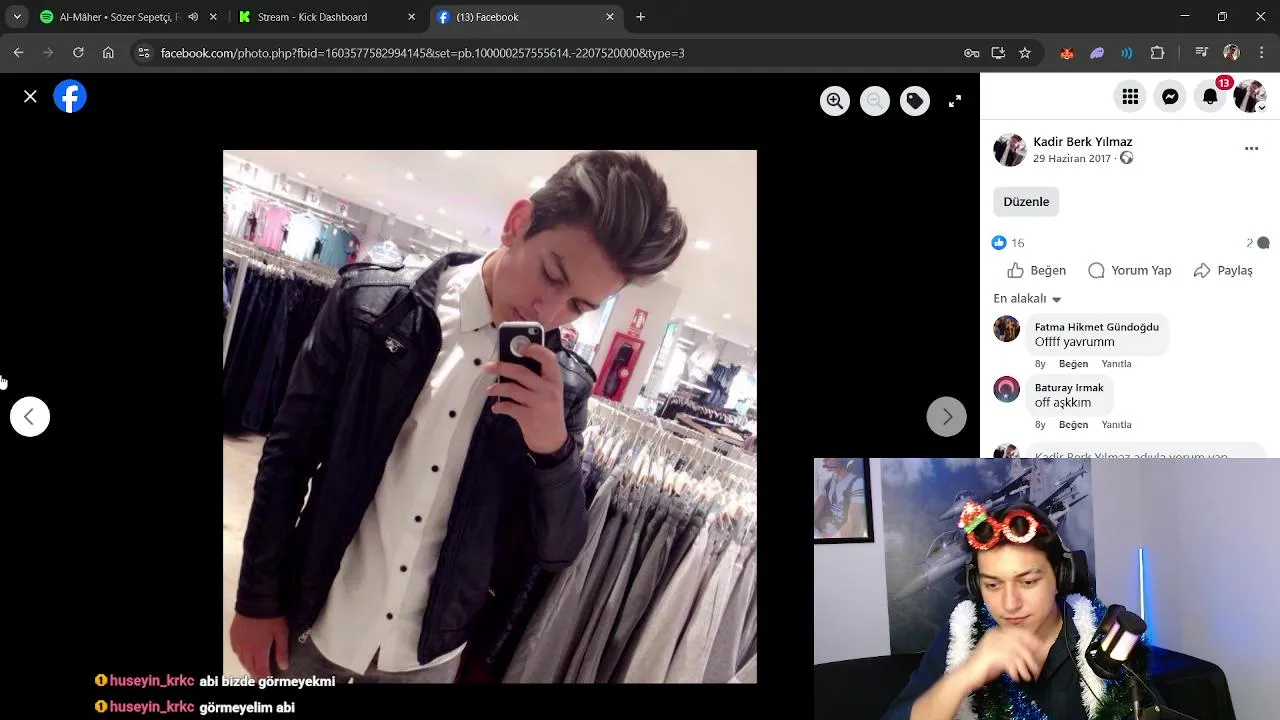1280x720 pixels.
Task: Click install app icon in address bar
Action: 998,53
